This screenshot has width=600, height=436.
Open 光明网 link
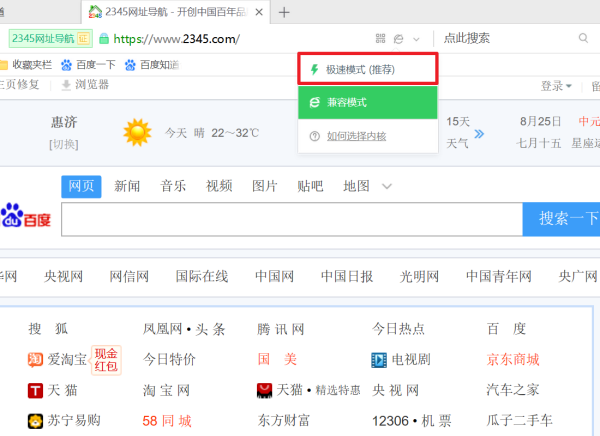419,276
